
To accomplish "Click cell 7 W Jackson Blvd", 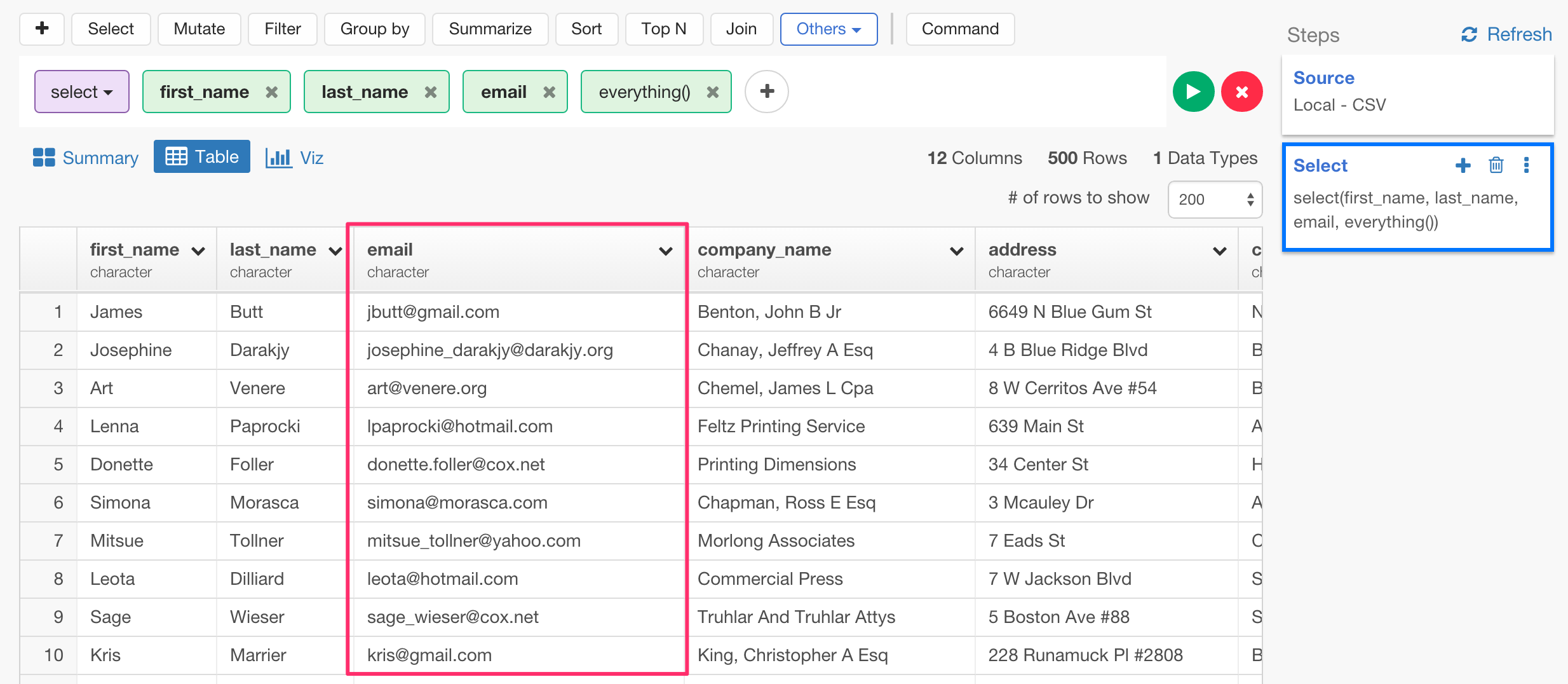I will tap(1107, 578).
